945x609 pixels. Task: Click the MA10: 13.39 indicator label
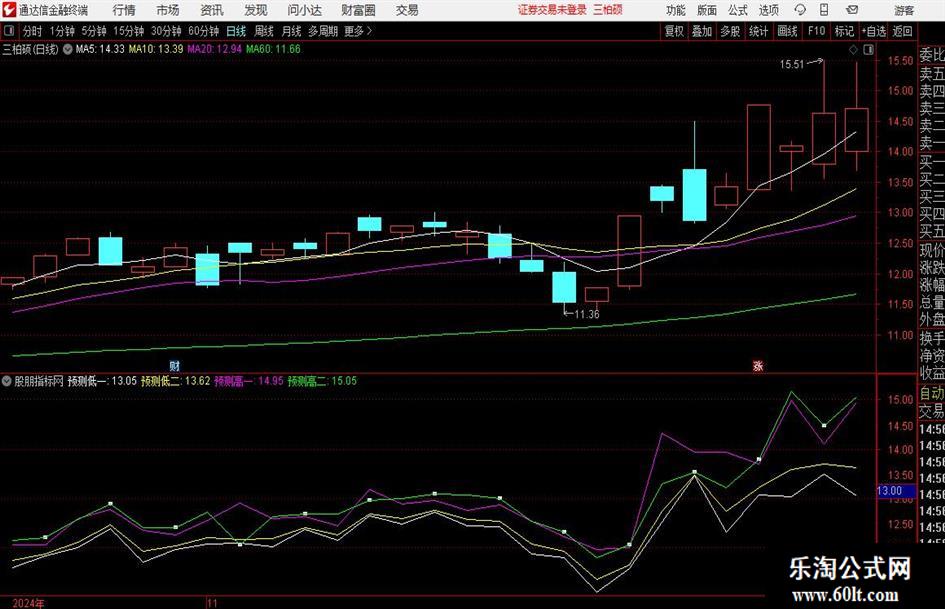155,49
